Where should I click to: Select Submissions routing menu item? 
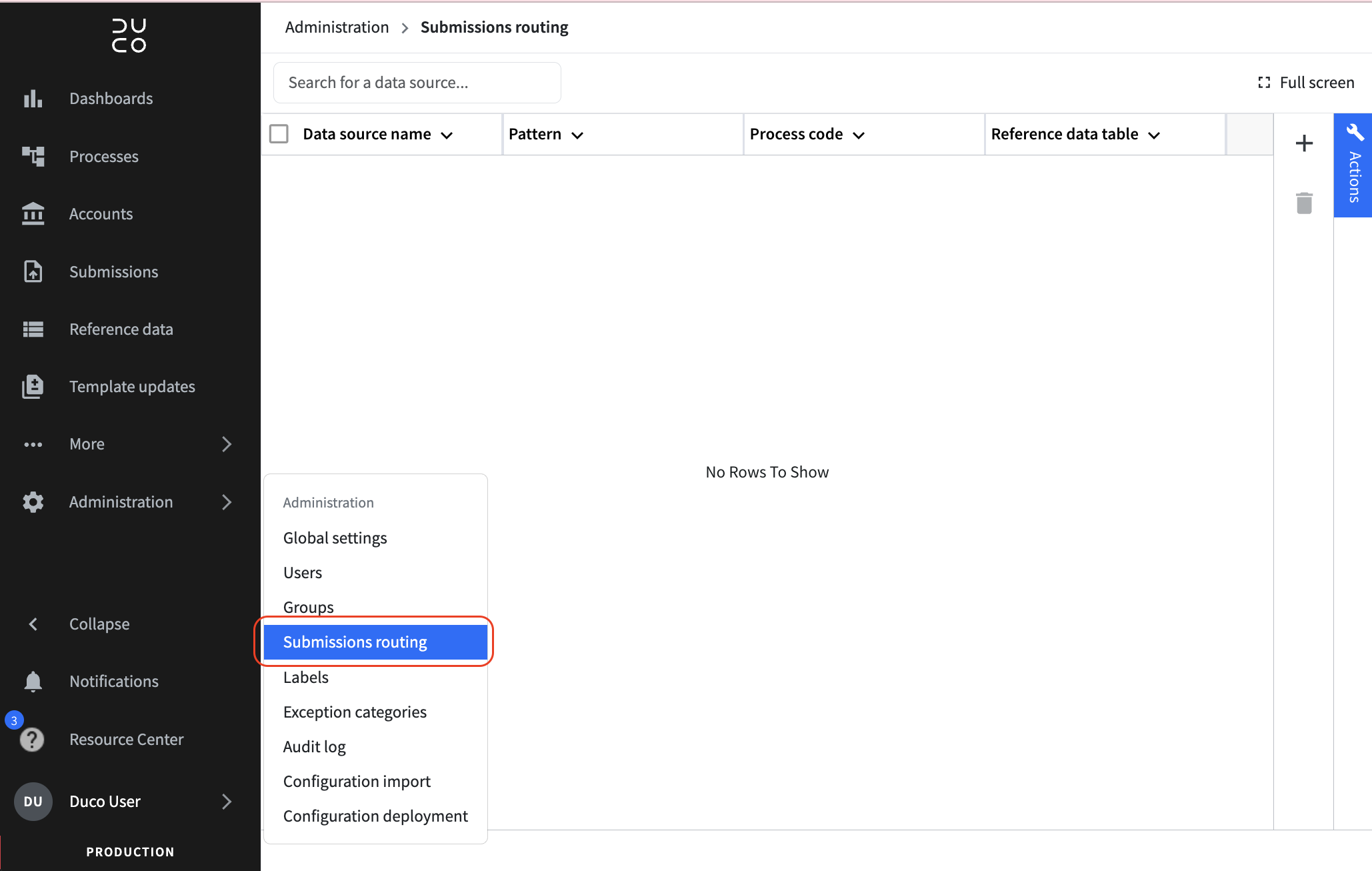(376, 642)
